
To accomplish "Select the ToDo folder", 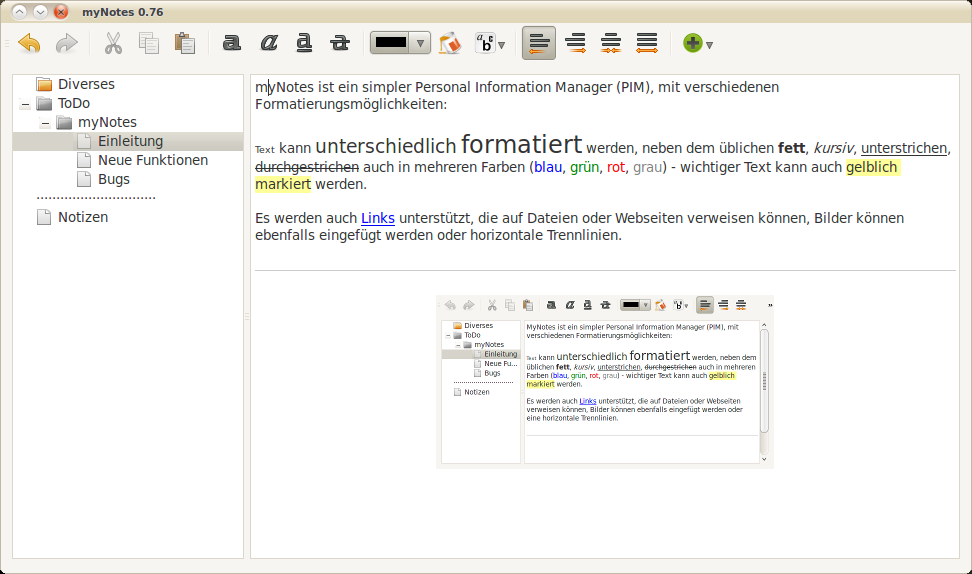I will (74, 103).
